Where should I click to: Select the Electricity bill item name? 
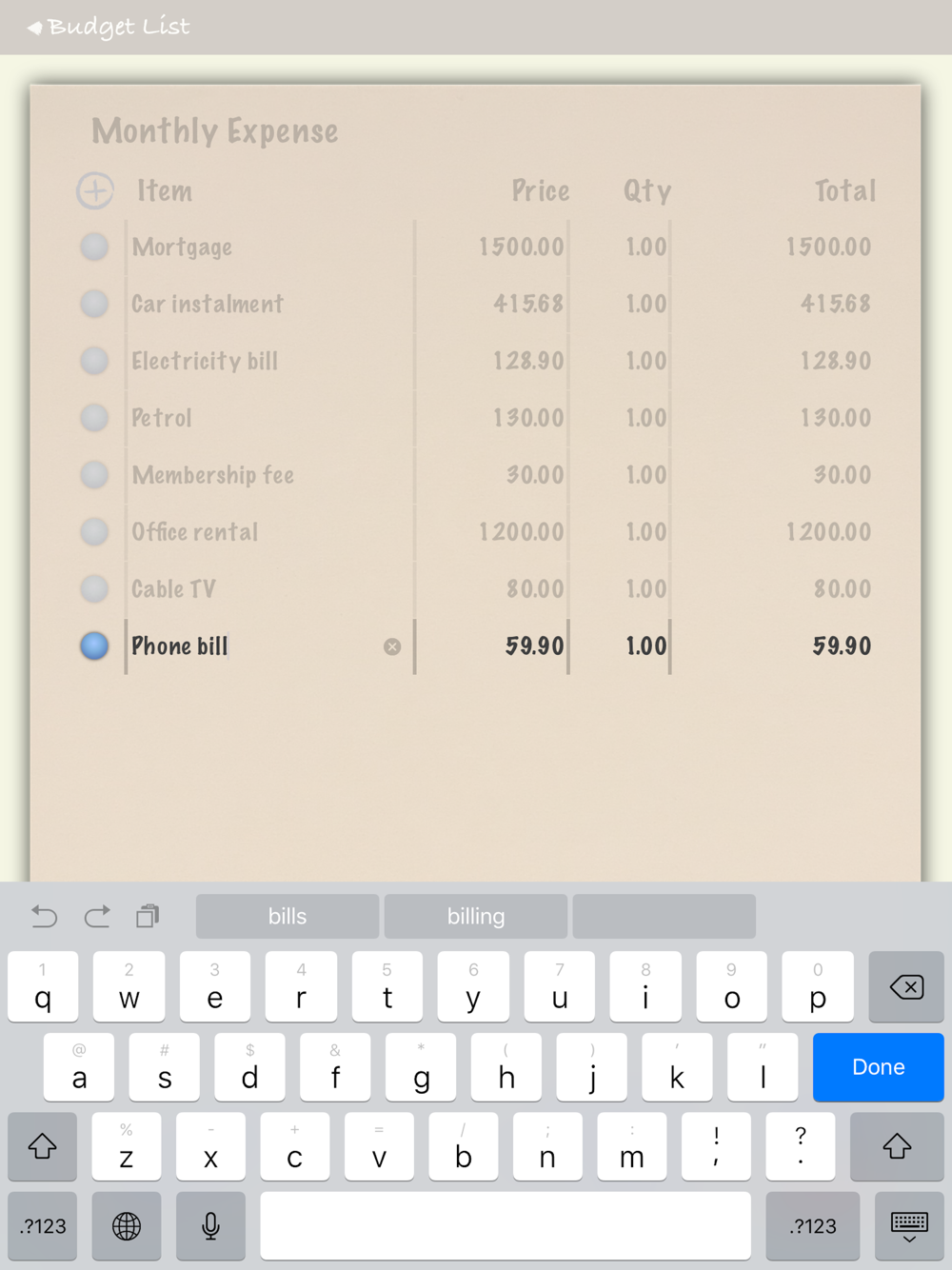coord(205,361)
